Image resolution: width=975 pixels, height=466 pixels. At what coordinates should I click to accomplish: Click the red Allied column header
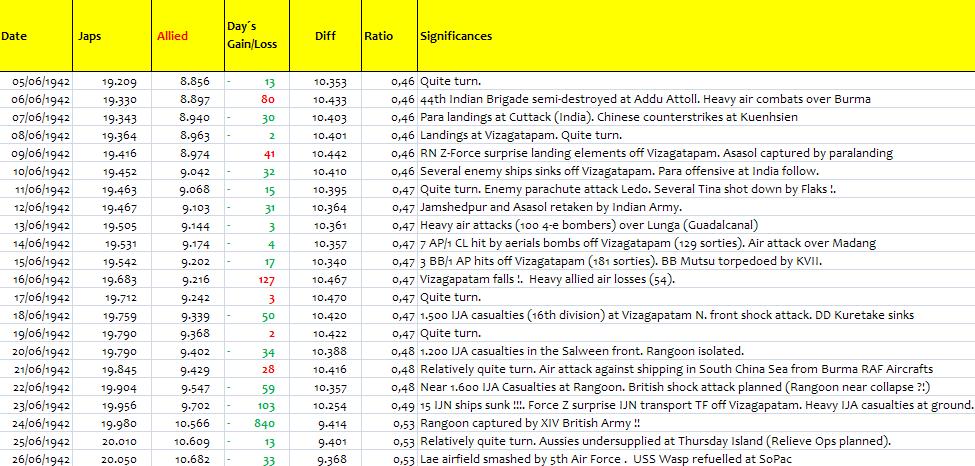pos(188,35)
